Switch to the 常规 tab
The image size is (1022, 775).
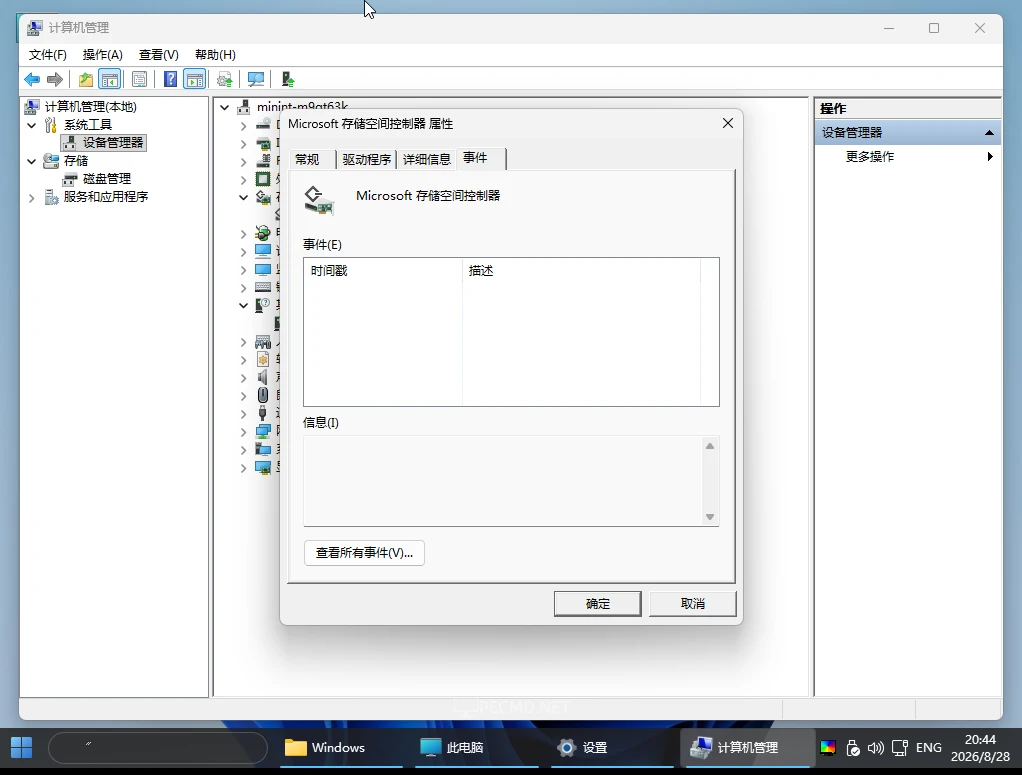coord(307,160)
